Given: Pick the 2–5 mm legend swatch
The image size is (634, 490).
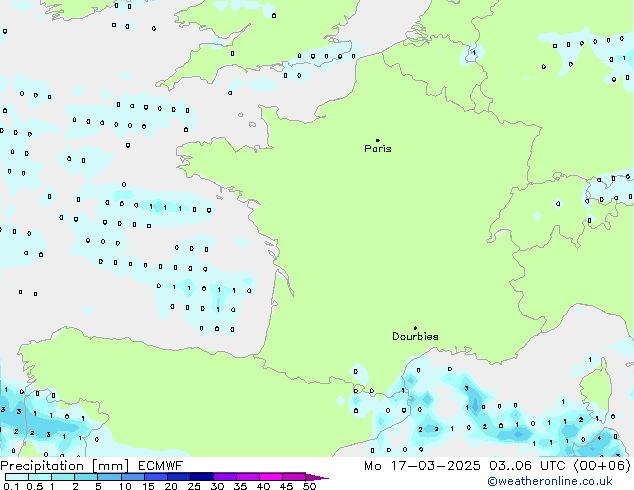Looking at the screenshot, I should click(86, 477).
